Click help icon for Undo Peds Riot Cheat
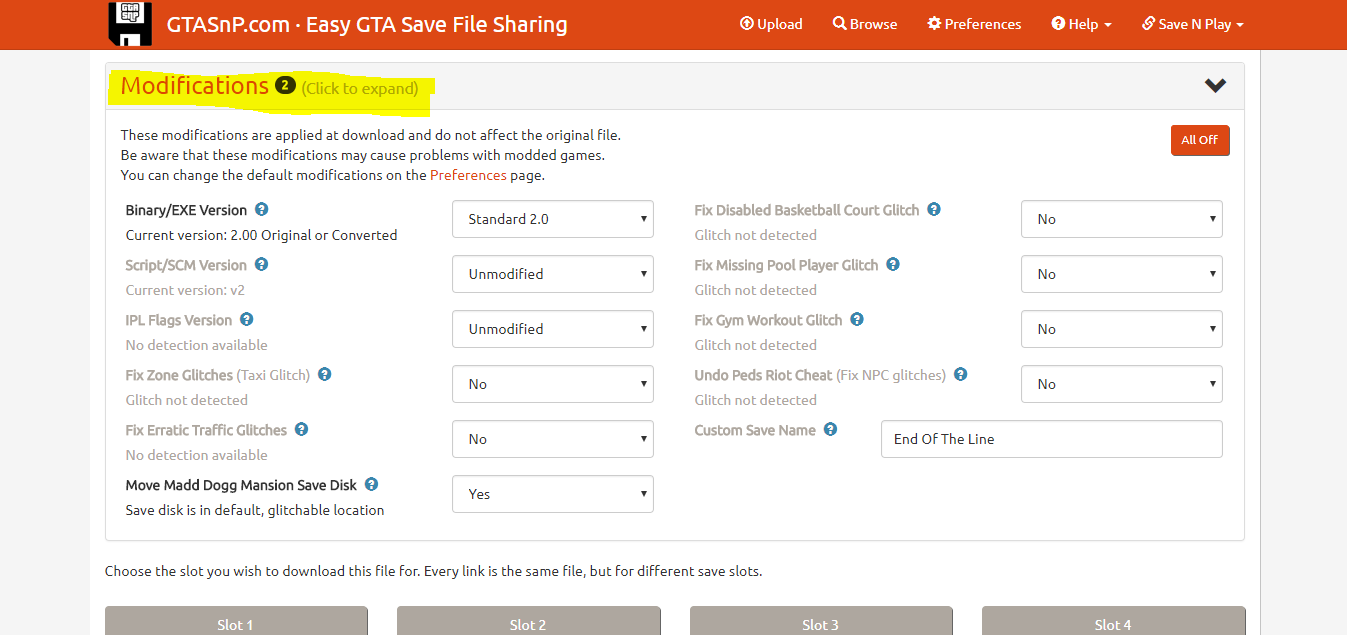Screen dimensions: 1347x635 pos(961,375)
